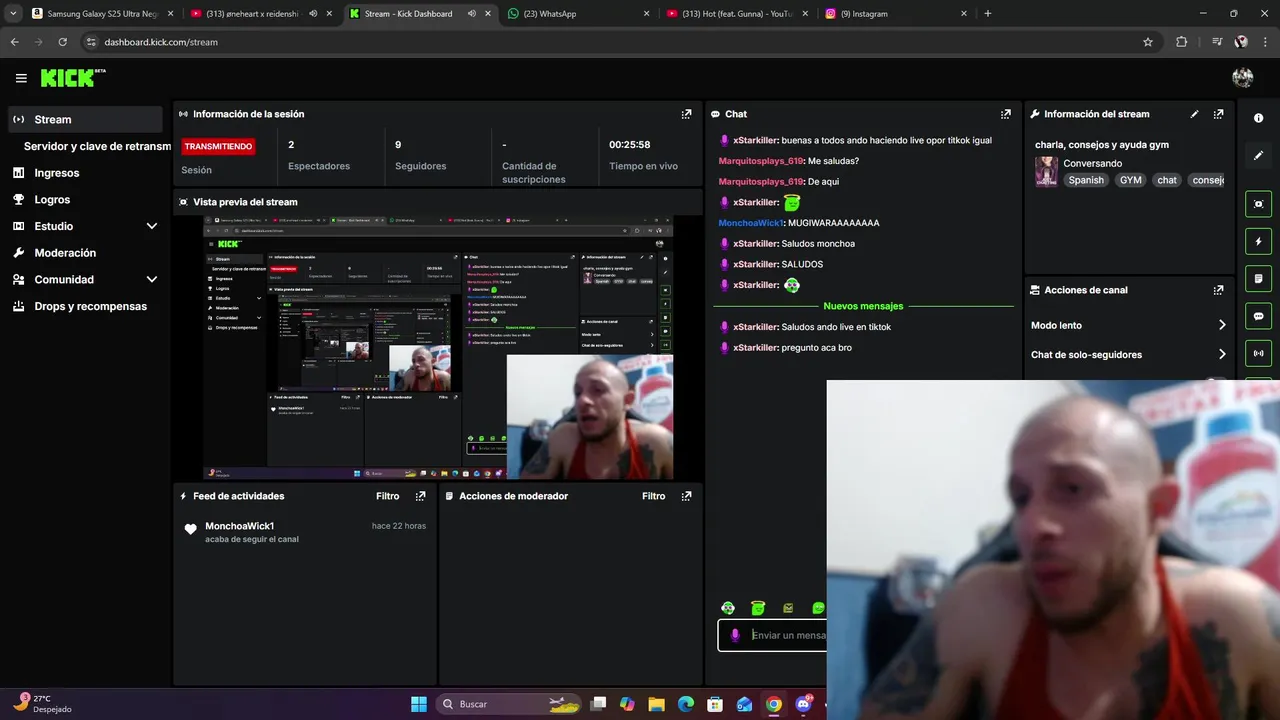
Task: Expand the Comunidad menu chevron
Action: coord(152,280)
